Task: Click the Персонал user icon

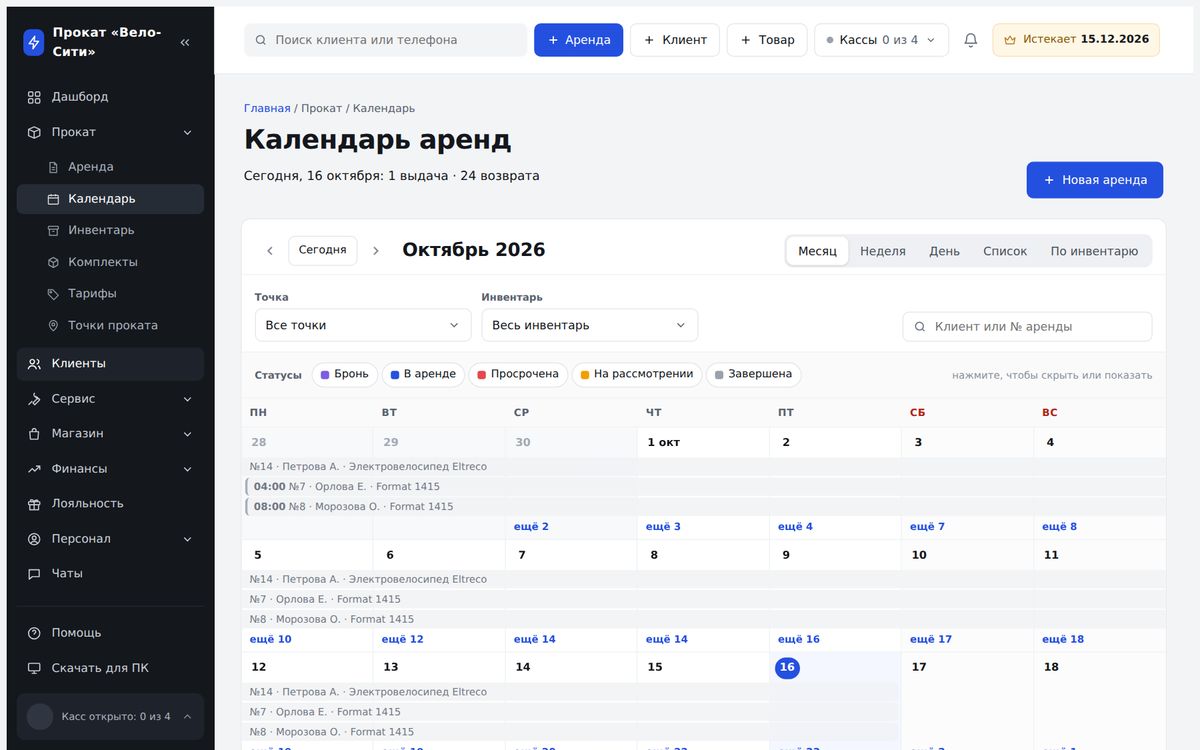Action: 34,539
